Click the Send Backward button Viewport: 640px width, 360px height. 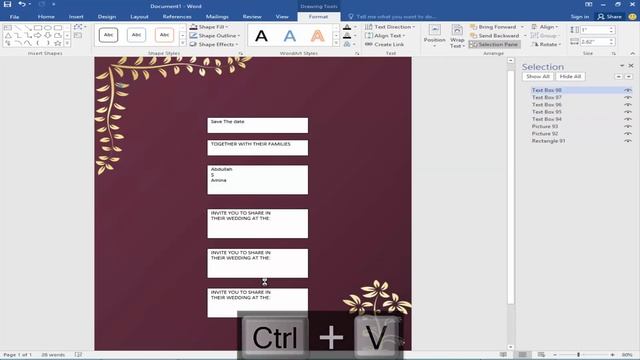(495, 36)
